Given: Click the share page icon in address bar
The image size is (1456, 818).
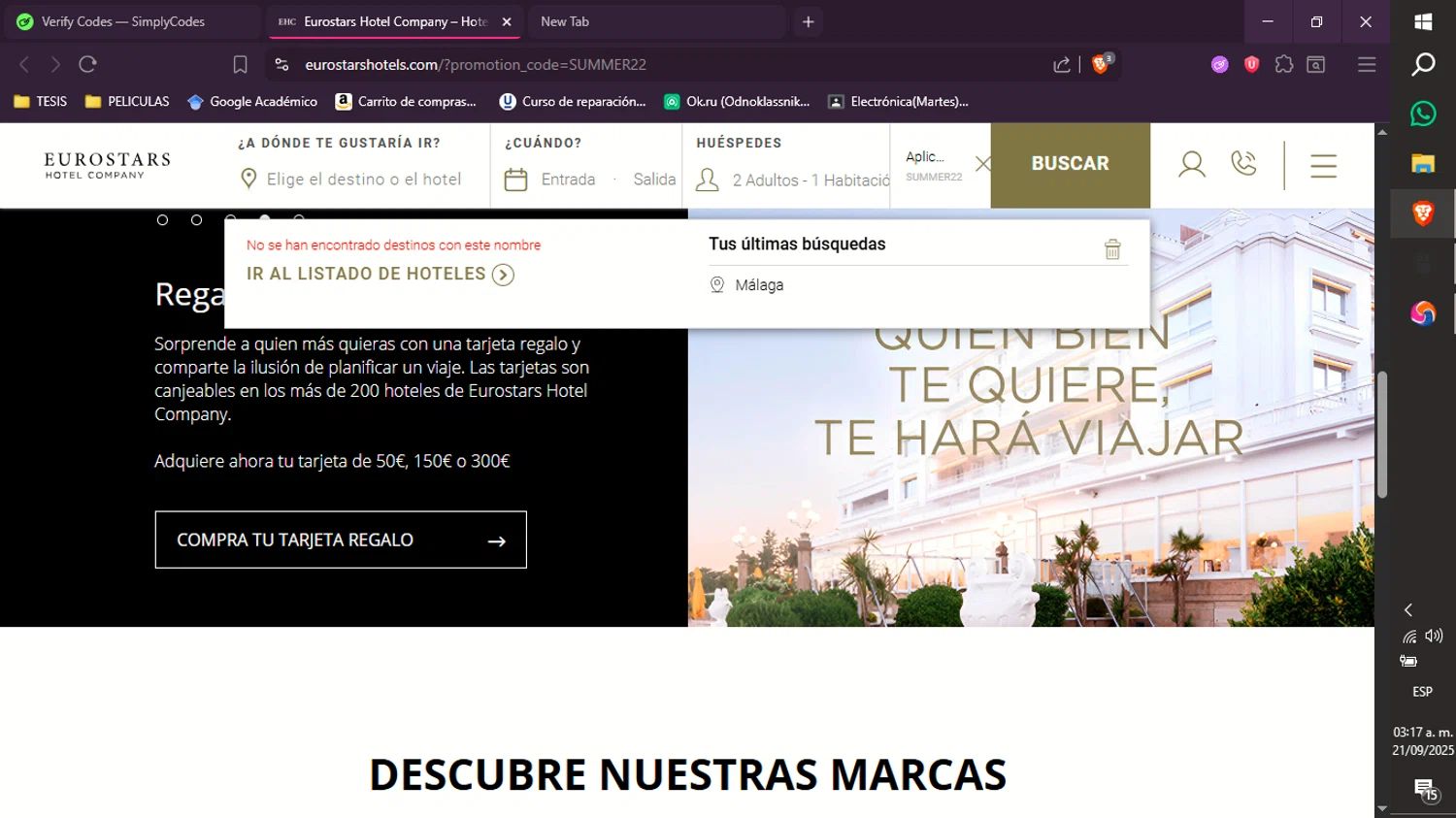Looking at the screenshot, I should tap(1062, 64).
